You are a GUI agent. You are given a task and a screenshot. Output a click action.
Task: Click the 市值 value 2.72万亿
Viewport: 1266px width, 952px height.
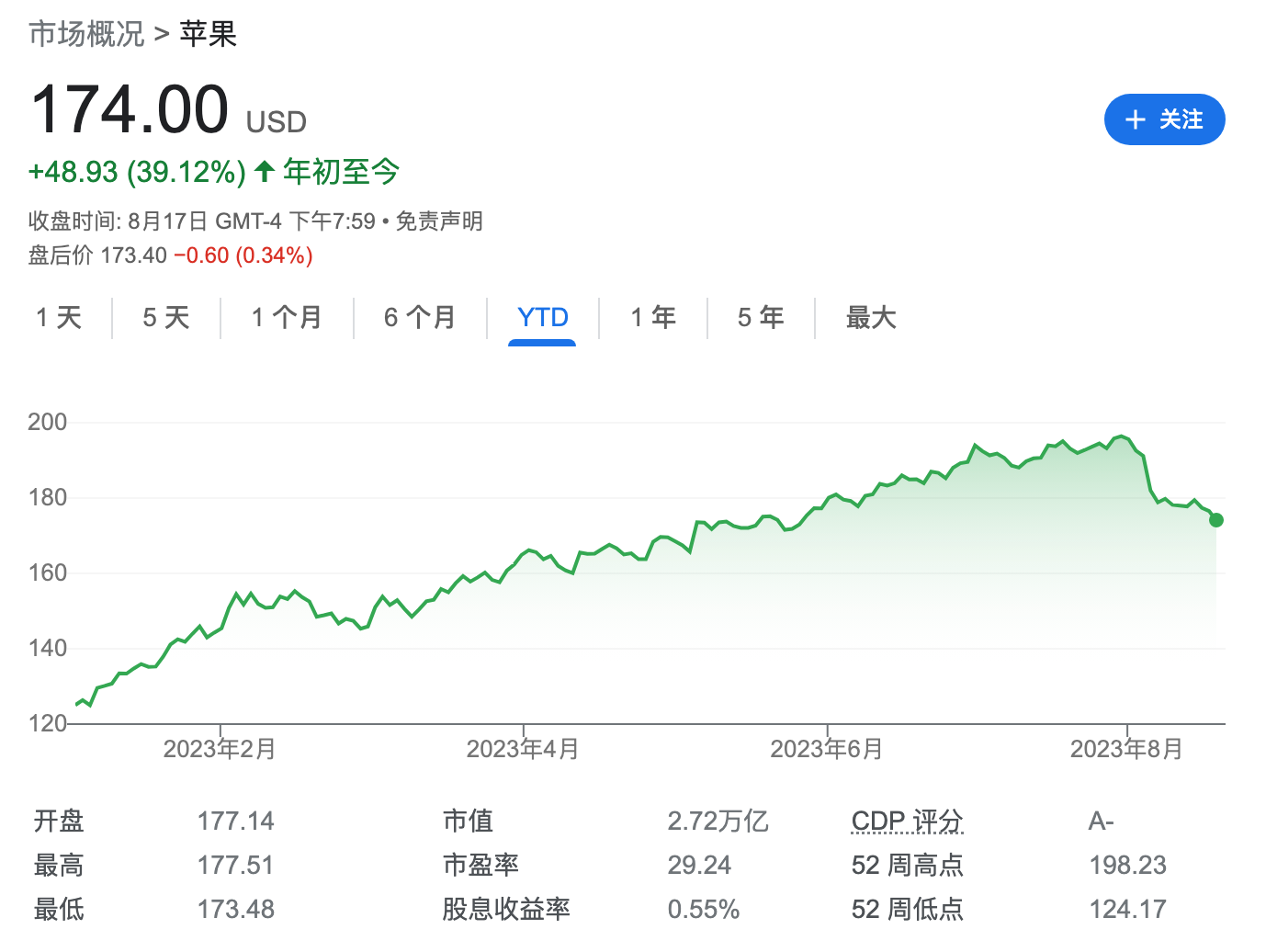point(718,821)
